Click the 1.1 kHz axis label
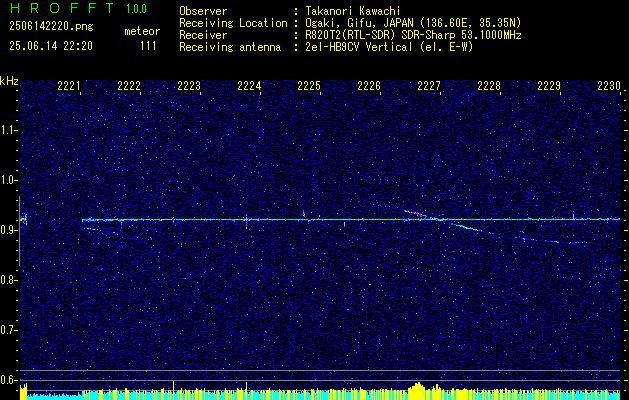This screenshot has height=400, width=629. [x=8, y=130]
